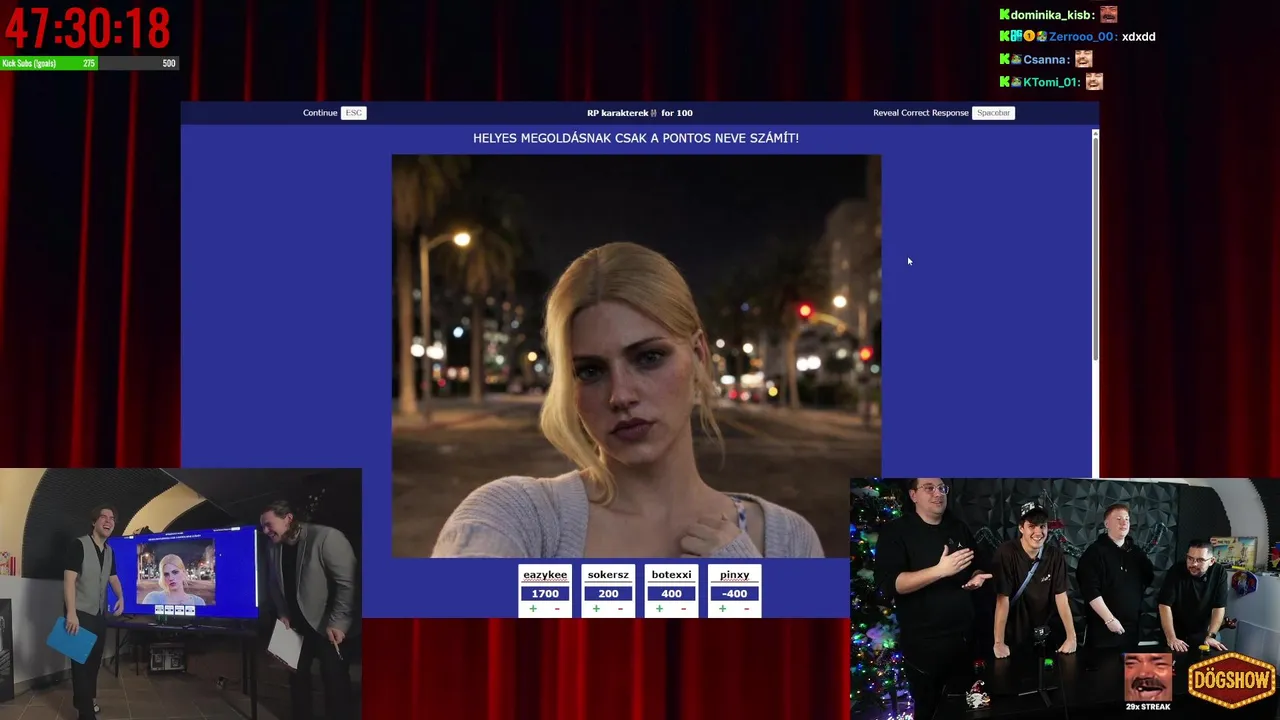Image resolution: width=1280 pixels, height=720 pixels.
Task: Add points to sokersz with plus
Action: coord(596,609)
